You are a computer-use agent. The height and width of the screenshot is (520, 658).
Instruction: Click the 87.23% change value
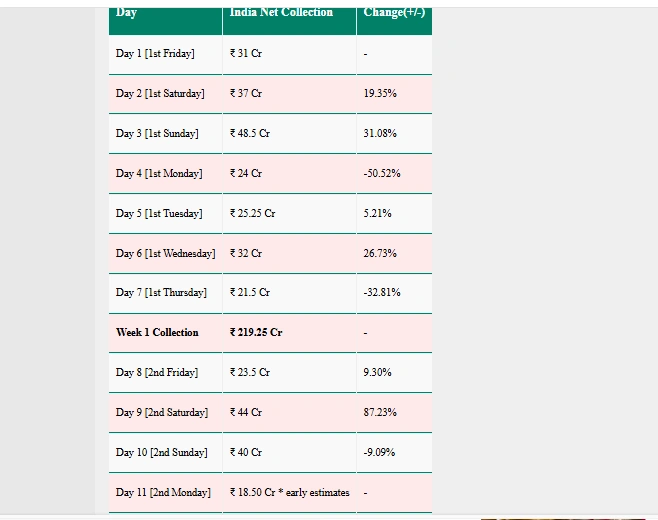click(x=380, y=412)
